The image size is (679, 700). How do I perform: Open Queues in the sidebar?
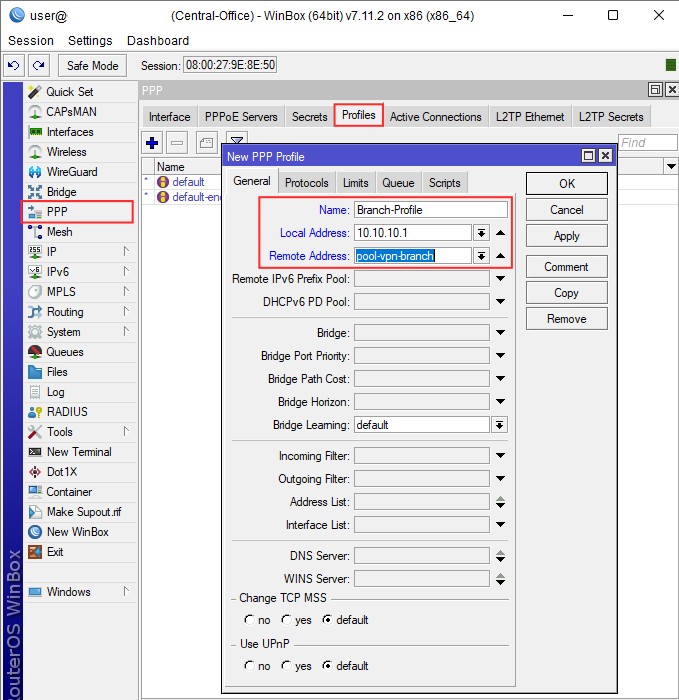(x=64, y=352)
